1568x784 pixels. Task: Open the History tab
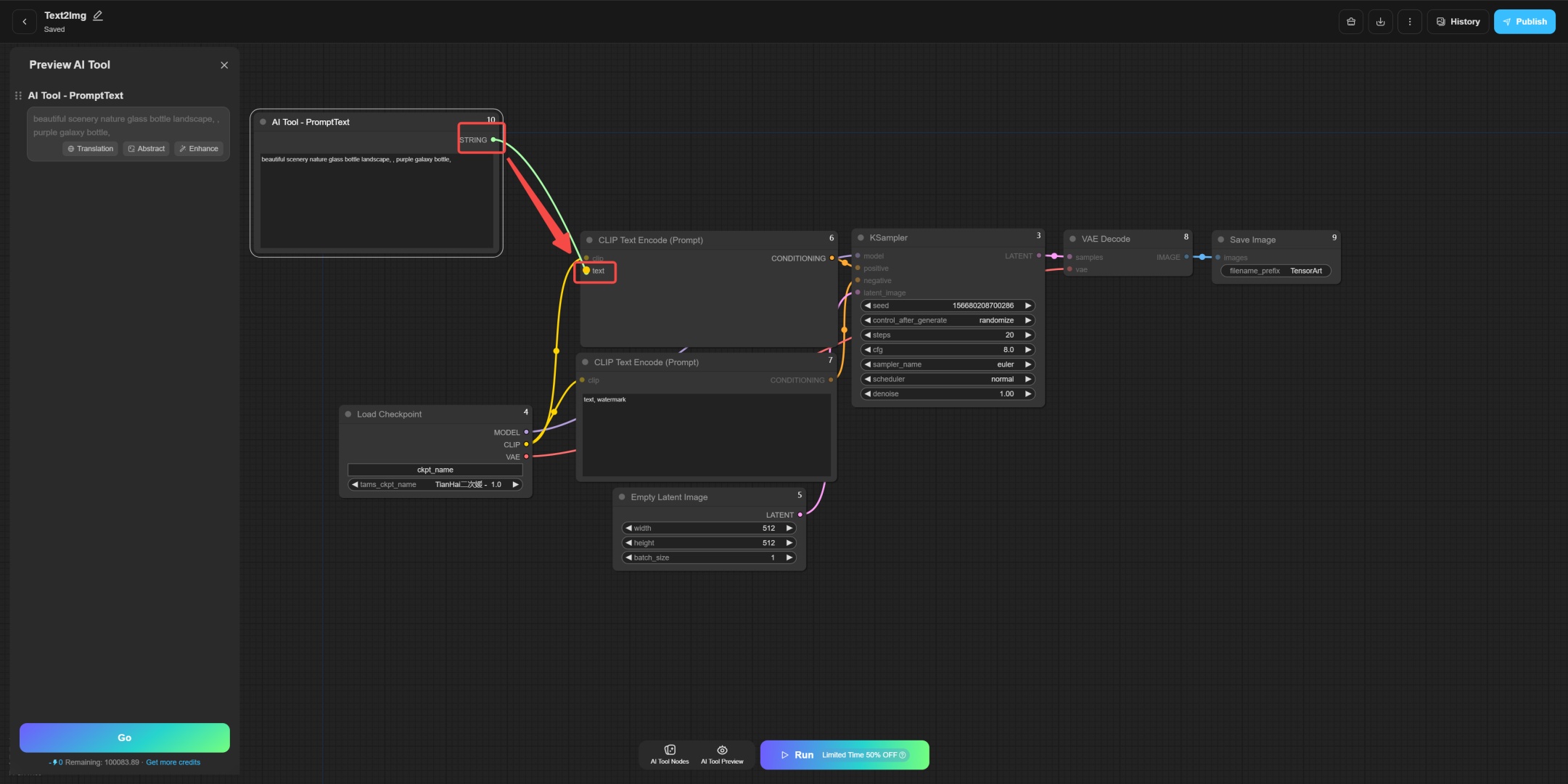pyautogui.click(x=1458, y=22)
